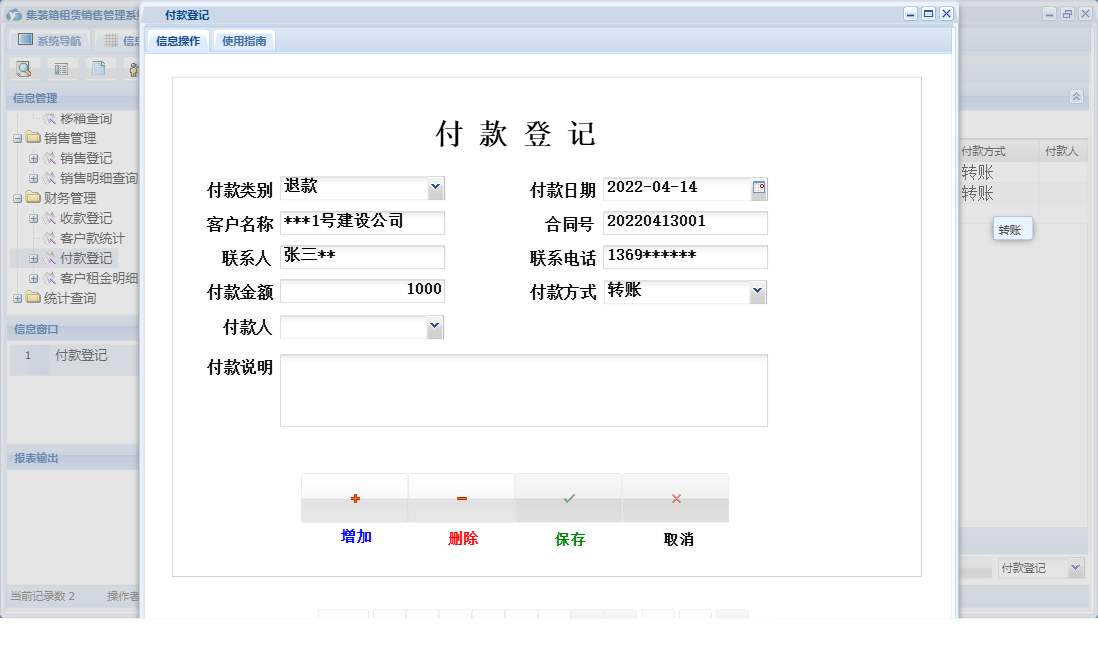
Task: Click the 增加 (add) plus icon
Action: click(x=354, y=497)
